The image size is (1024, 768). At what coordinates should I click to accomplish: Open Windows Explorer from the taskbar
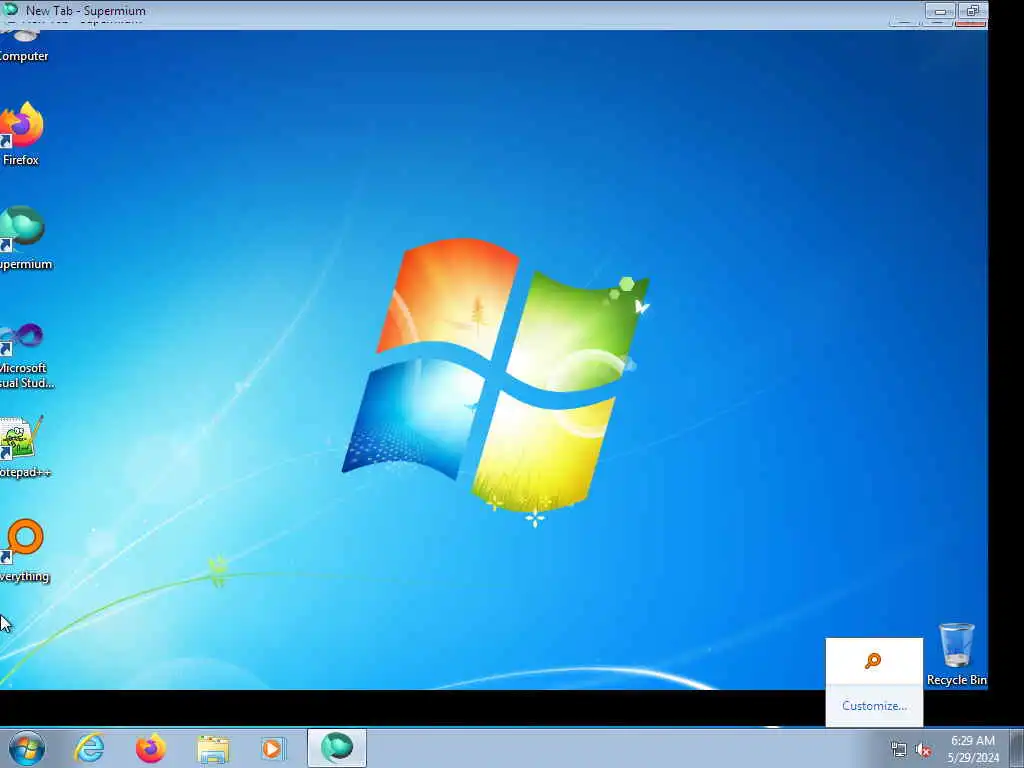213,748
